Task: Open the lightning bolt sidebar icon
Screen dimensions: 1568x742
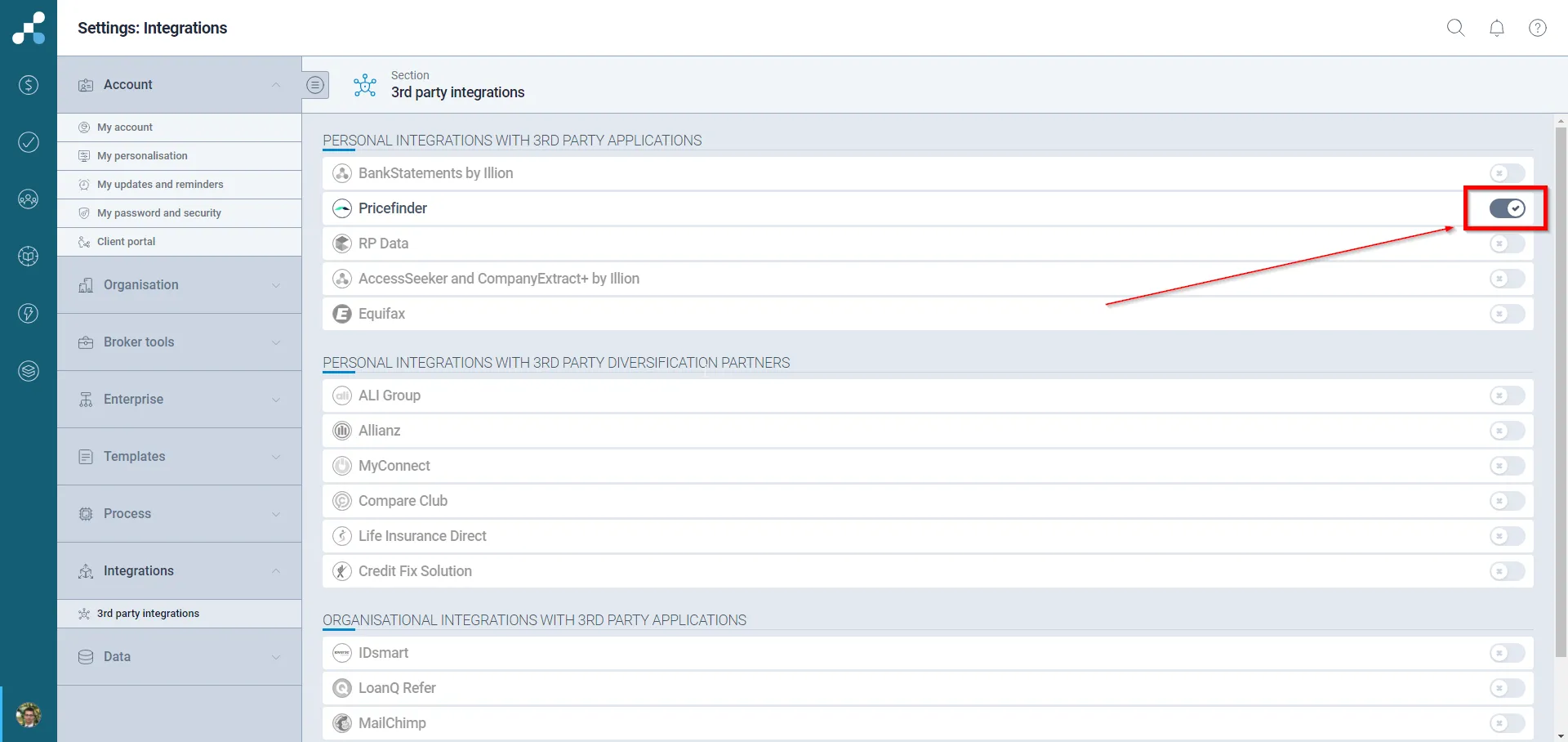Action: click(29, 314)
